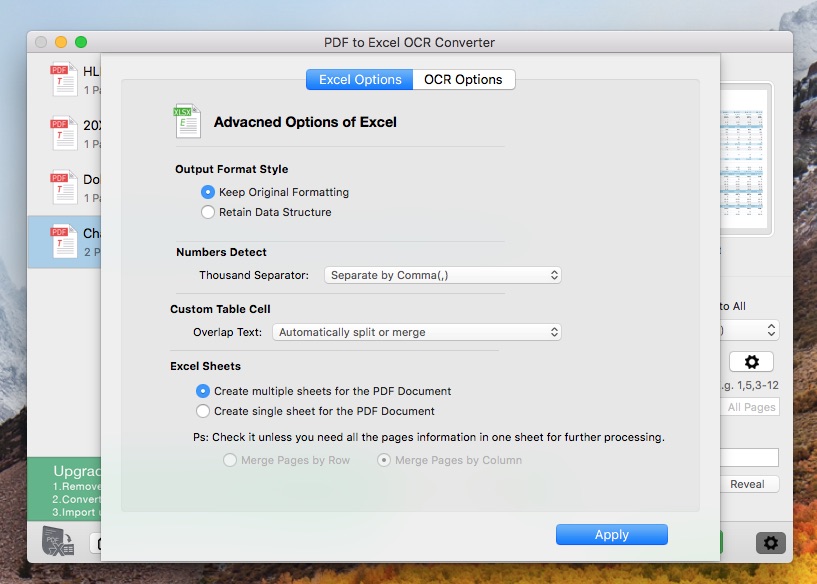Click the All Pages page range field
Image resolution: width=817 pixels, height=584 pixels.
tap(750, 407)
